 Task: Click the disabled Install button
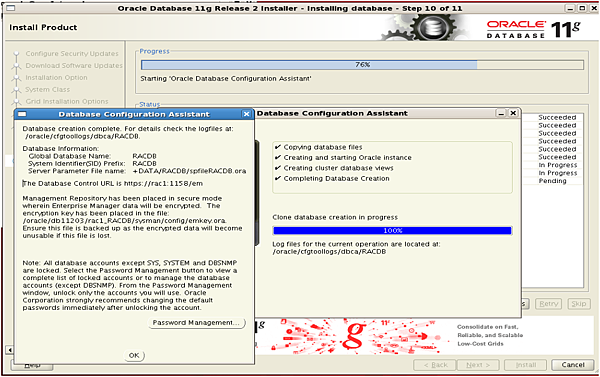coord(525,365)
